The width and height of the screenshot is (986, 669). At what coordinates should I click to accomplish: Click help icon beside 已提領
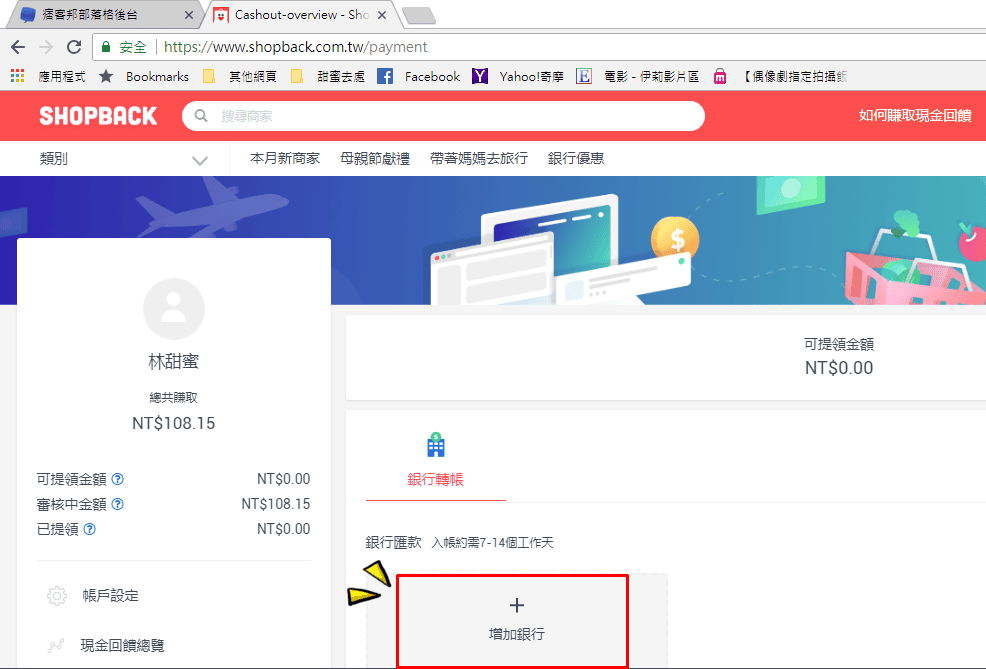(x=90, y=529)
